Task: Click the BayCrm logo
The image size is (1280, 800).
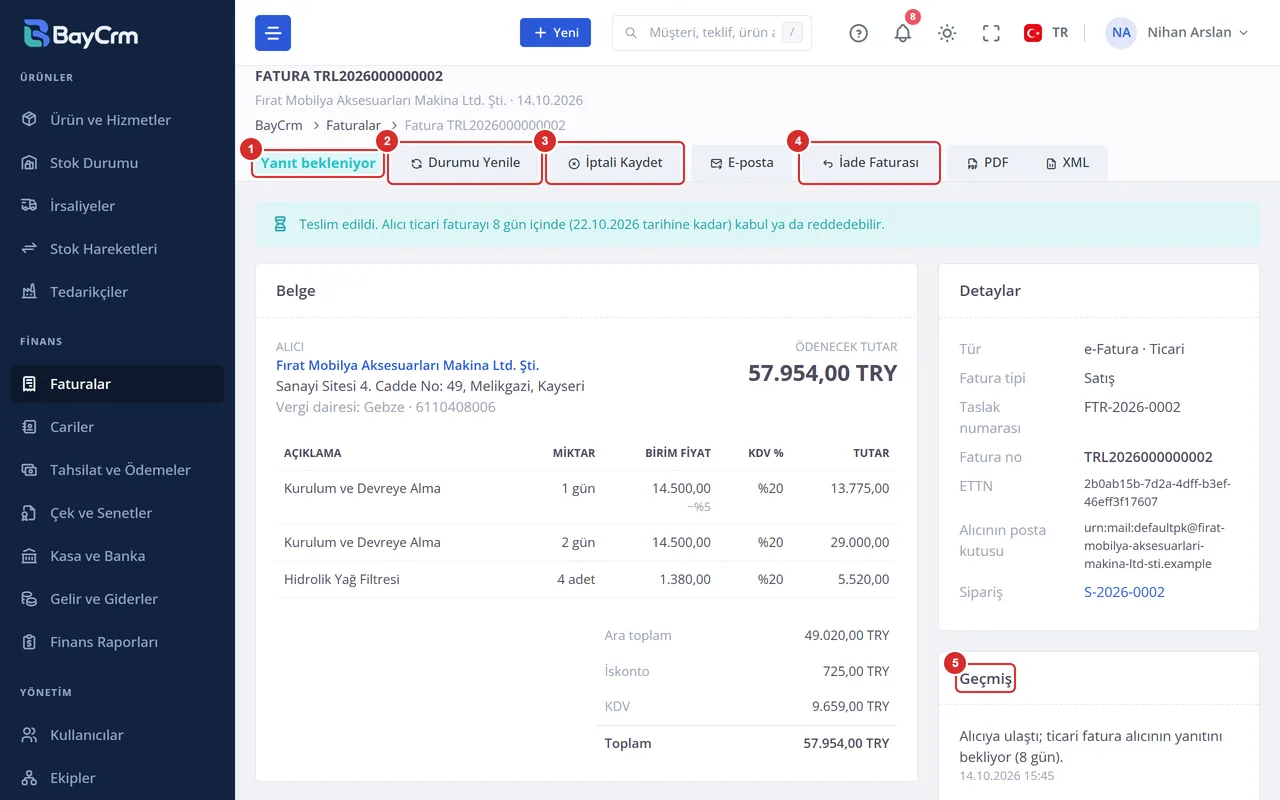Action: [x=81, y=34]
